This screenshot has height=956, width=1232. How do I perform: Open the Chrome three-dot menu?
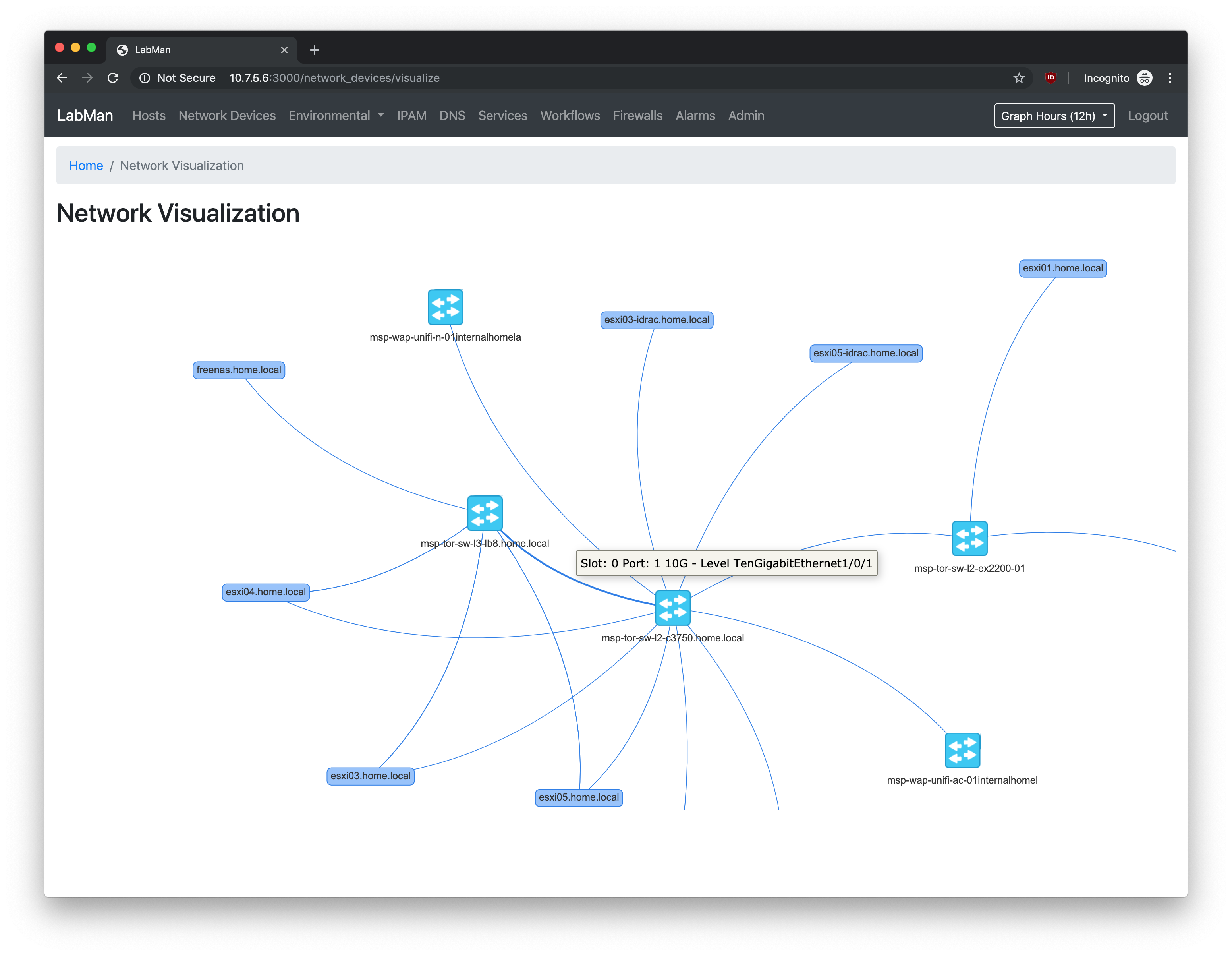point(1169,78)
